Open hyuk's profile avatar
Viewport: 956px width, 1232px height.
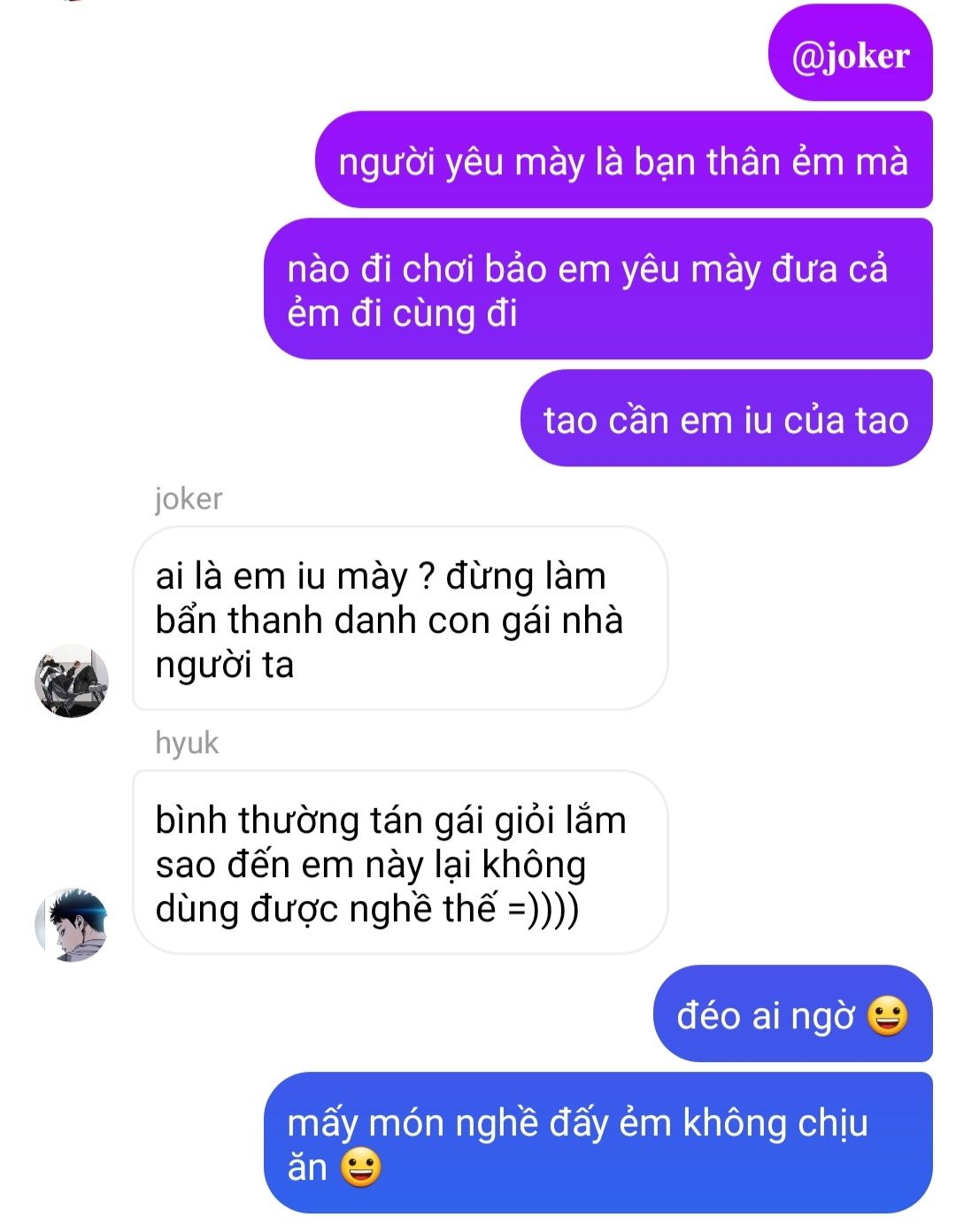[x=72, y=924]
